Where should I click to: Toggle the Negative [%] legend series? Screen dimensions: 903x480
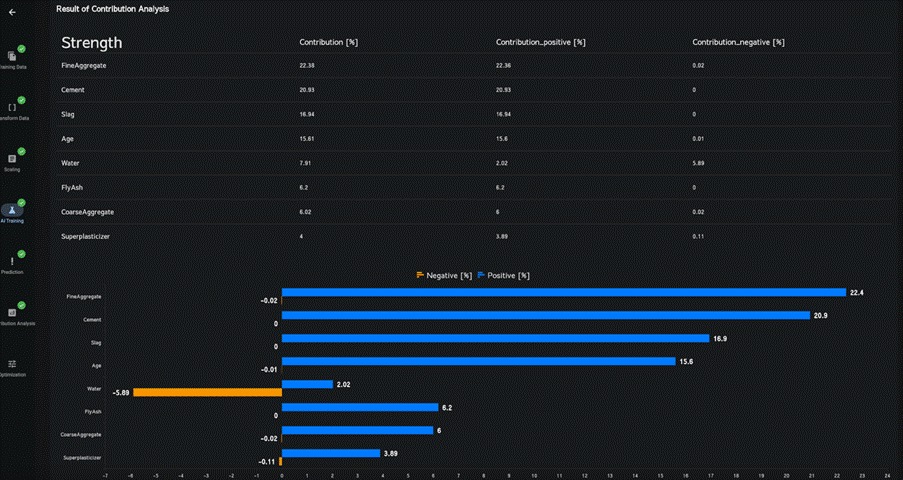[x=443, y=275]
